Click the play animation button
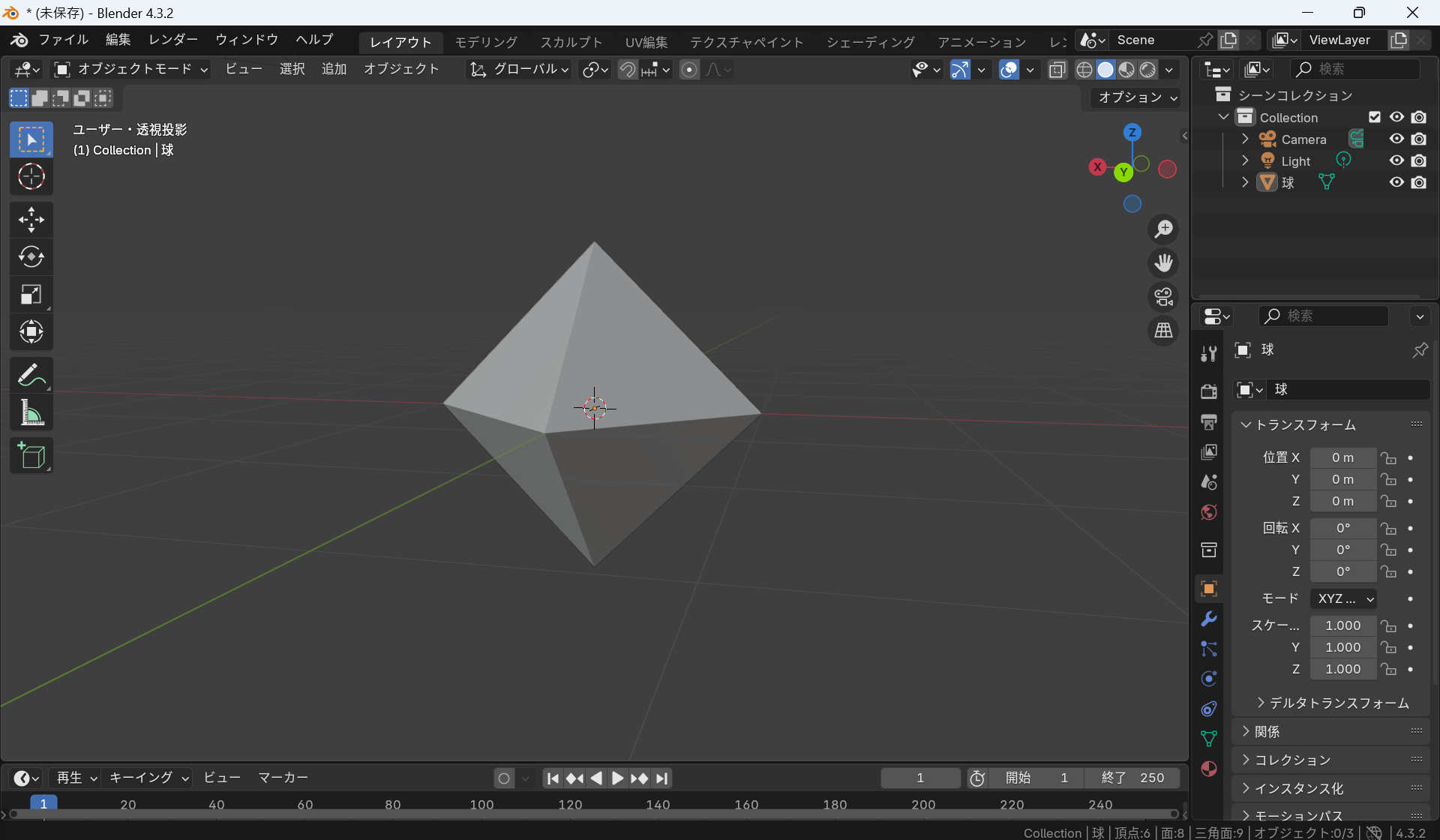This screenshot has height=840, width=1440. click(617, 778)
